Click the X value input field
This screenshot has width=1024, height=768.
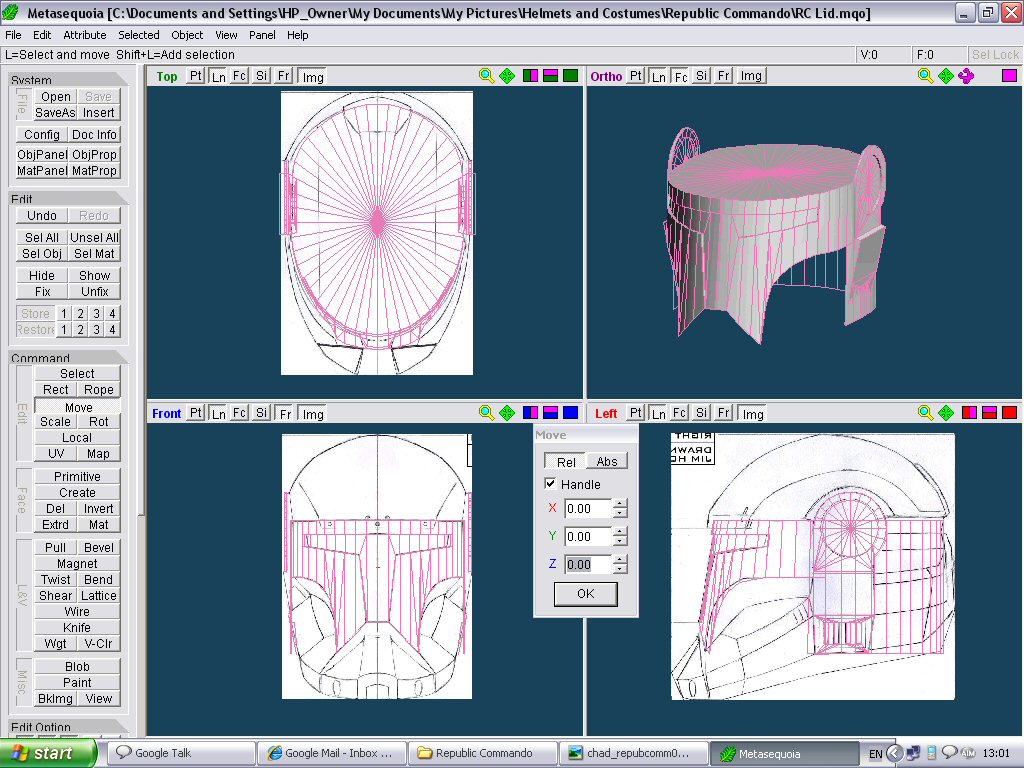tap(588, 508)
